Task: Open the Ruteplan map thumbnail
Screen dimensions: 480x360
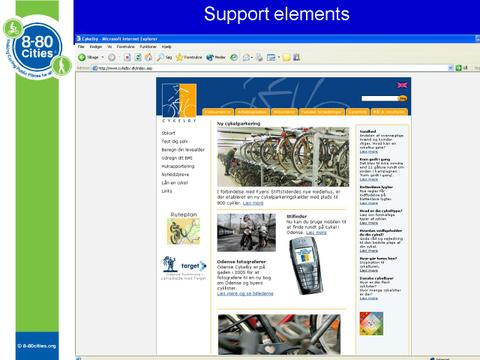Action: [x=183, y=231]
